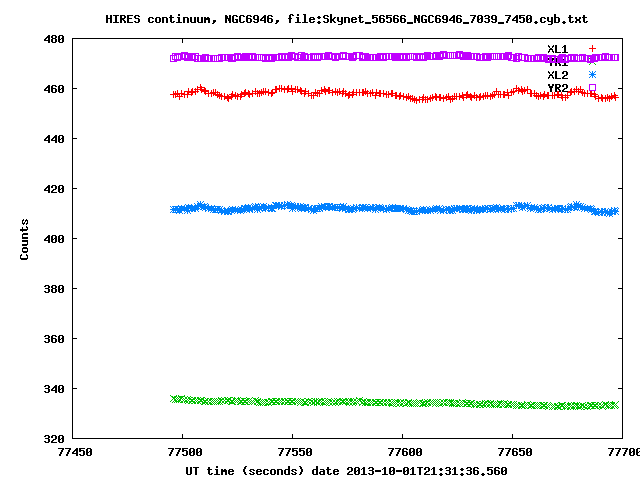
Task: Click the 380 y-axis tick label
Action: (x=54, y=289)
